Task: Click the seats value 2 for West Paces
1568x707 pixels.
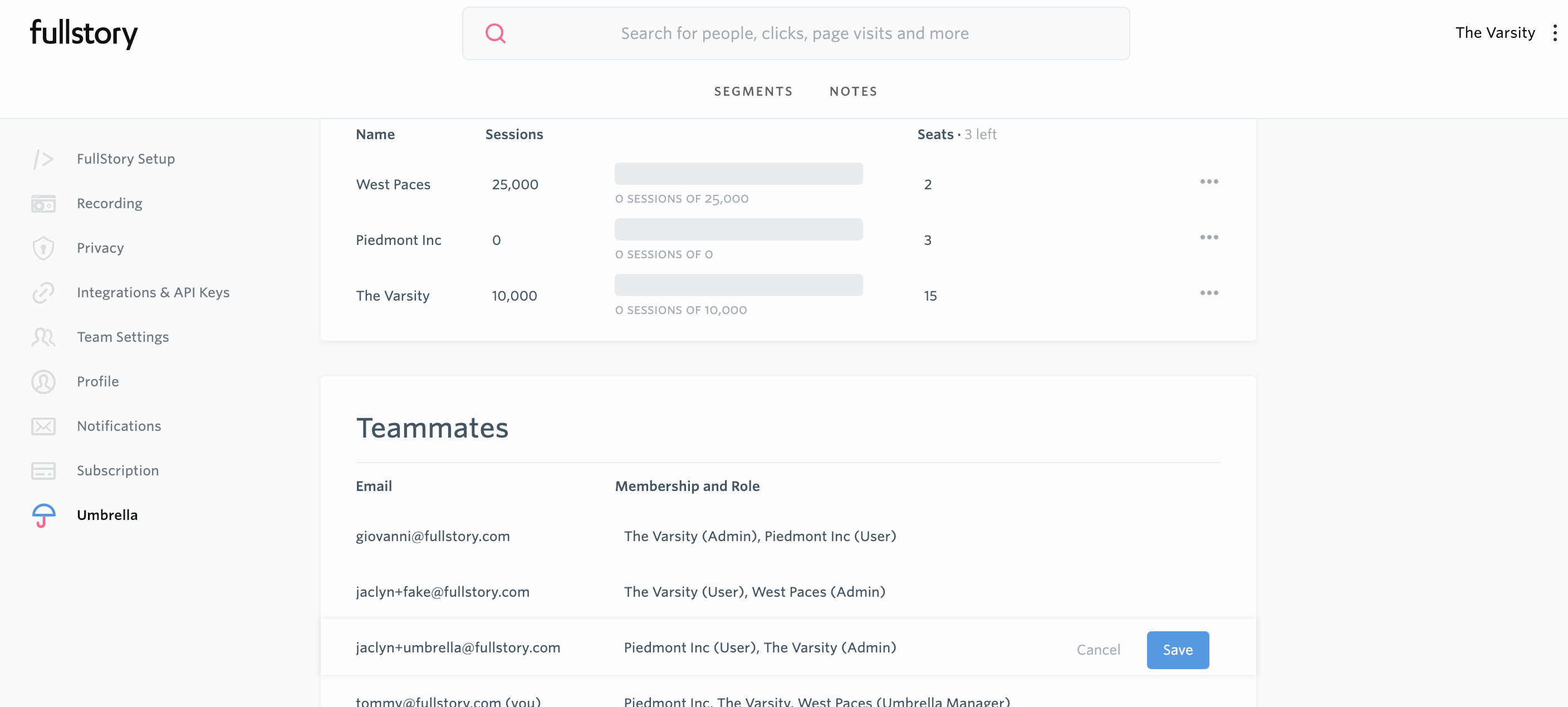Action: [928, 184]
